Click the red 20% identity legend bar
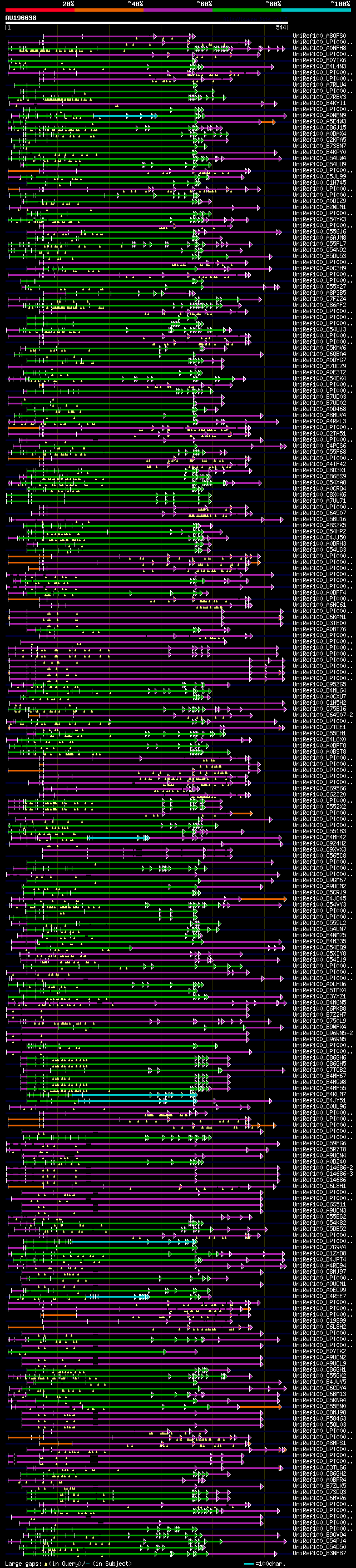Image resolution: width=356 pixels, height=1568 pixels. tap(39, 10)
